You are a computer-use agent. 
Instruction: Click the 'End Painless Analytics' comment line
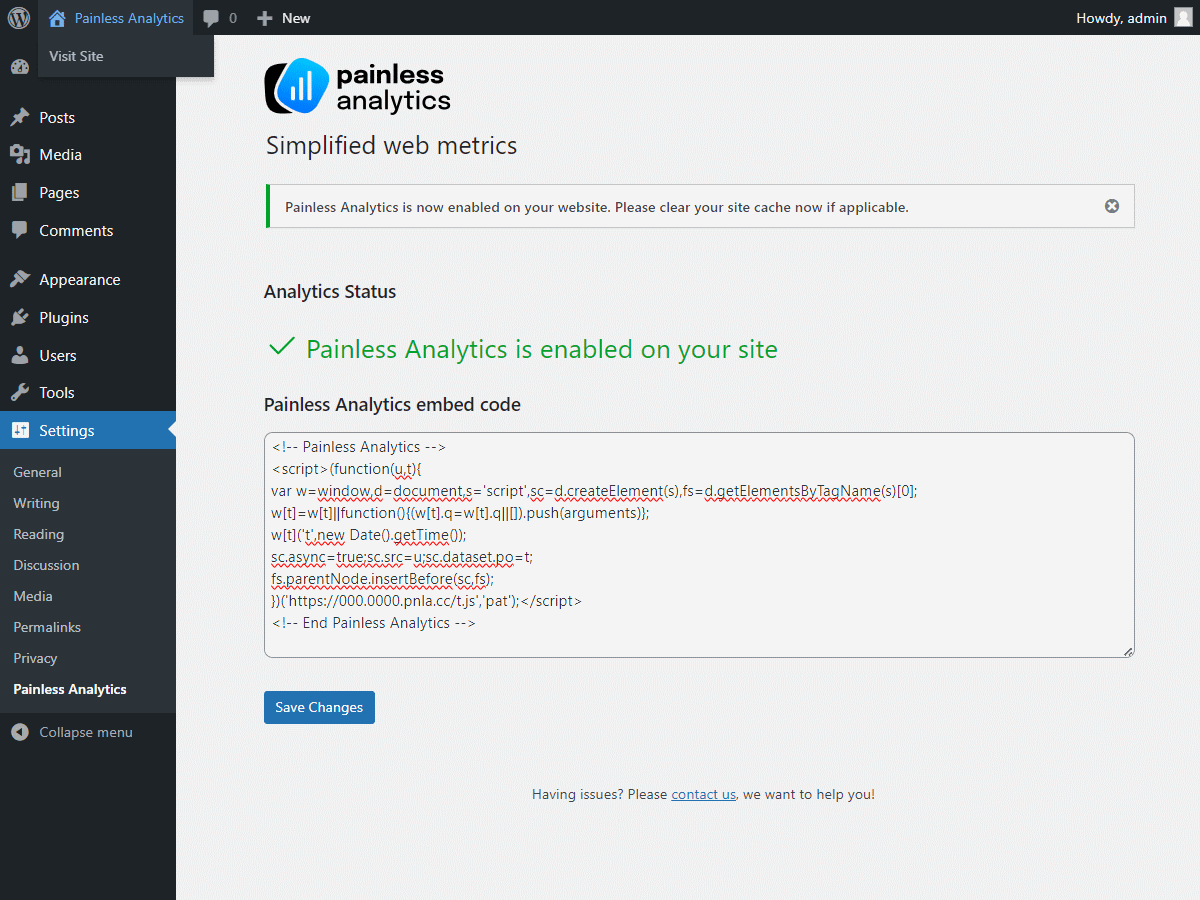pos(373,623)
